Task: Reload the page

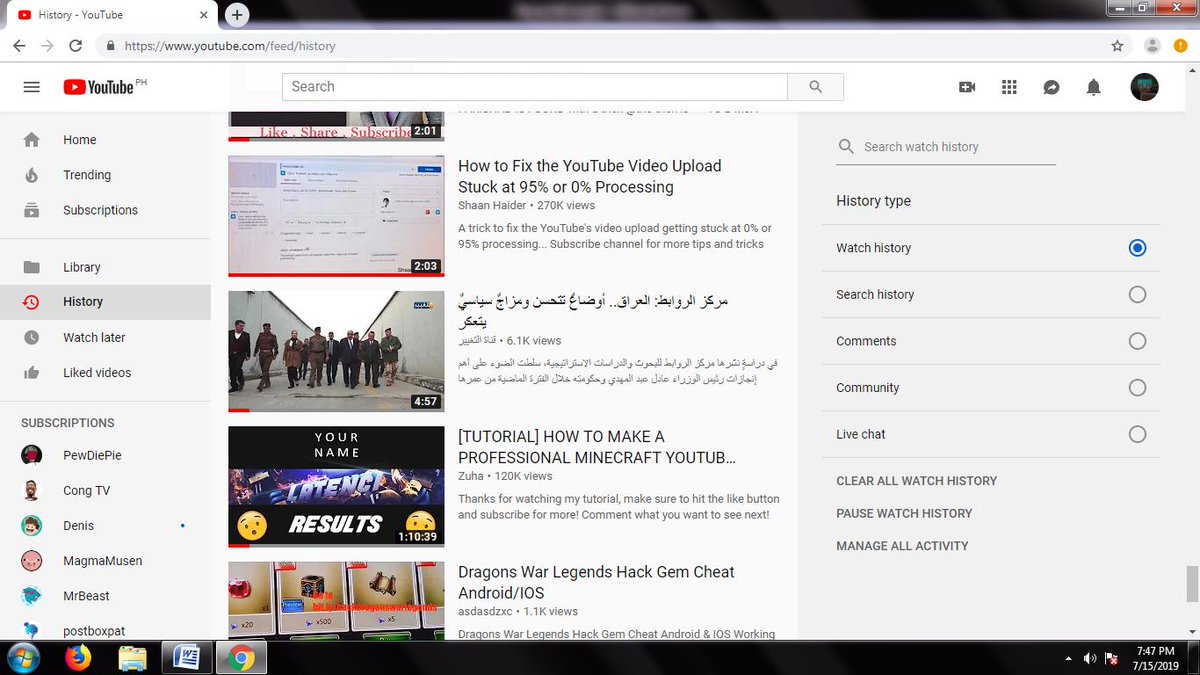Action: click(76, 46)
